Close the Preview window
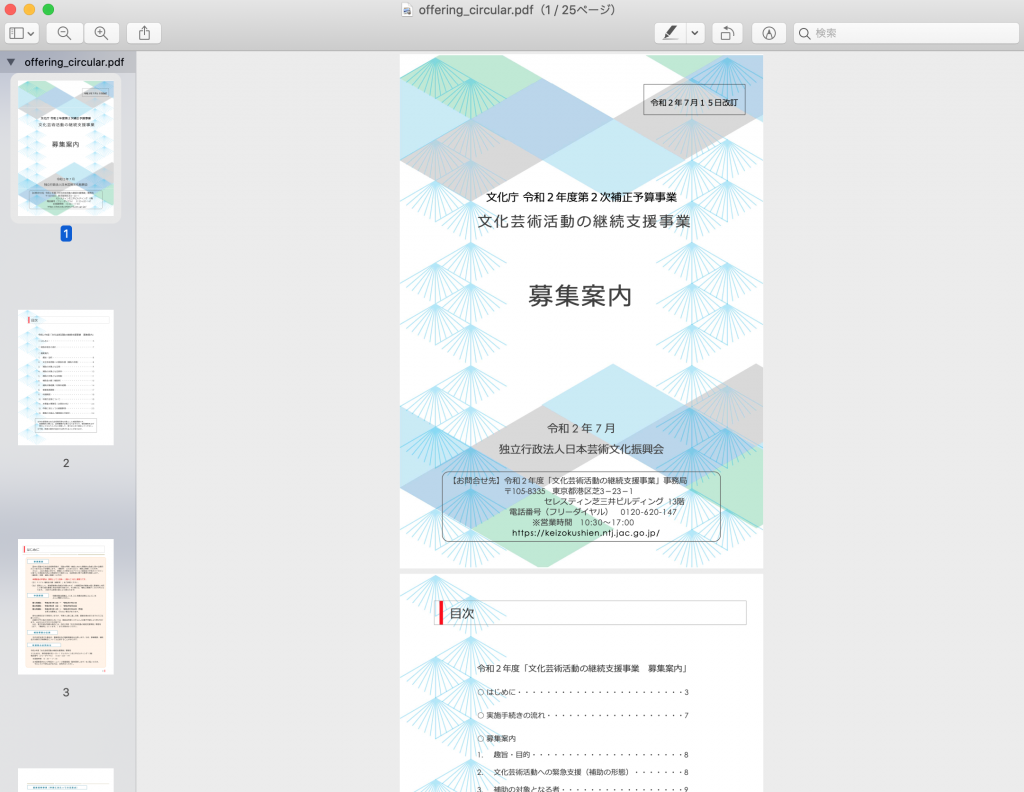Screen dimensions: 1024x792 tap(10, 9)
